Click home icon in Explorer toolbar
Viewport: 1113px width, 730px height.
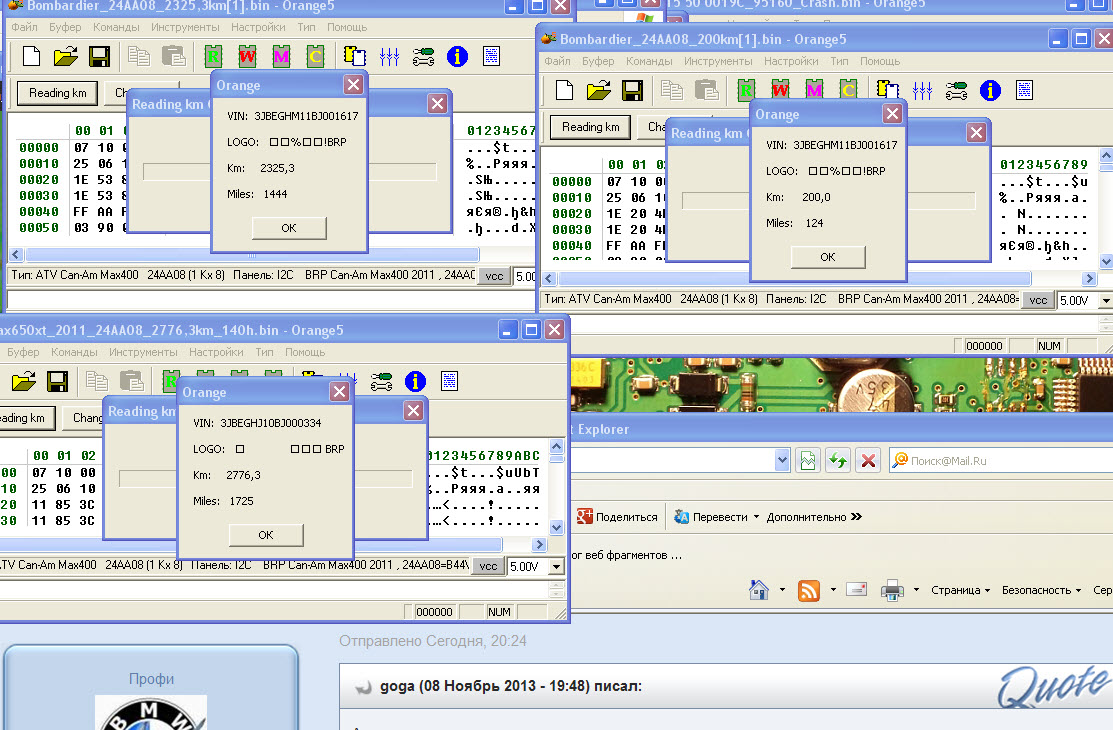coord(759,589)
